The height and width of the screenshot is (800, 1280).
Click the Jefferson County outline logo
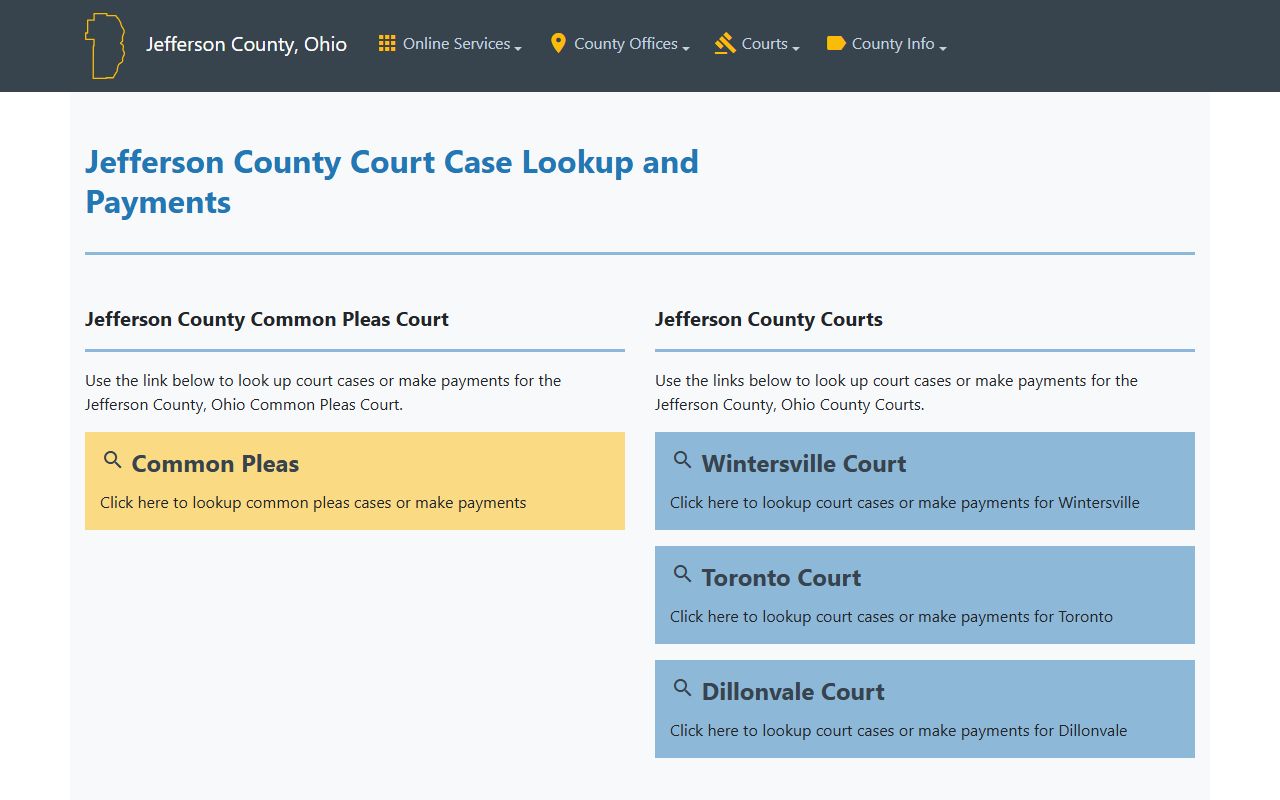[105, 46]
